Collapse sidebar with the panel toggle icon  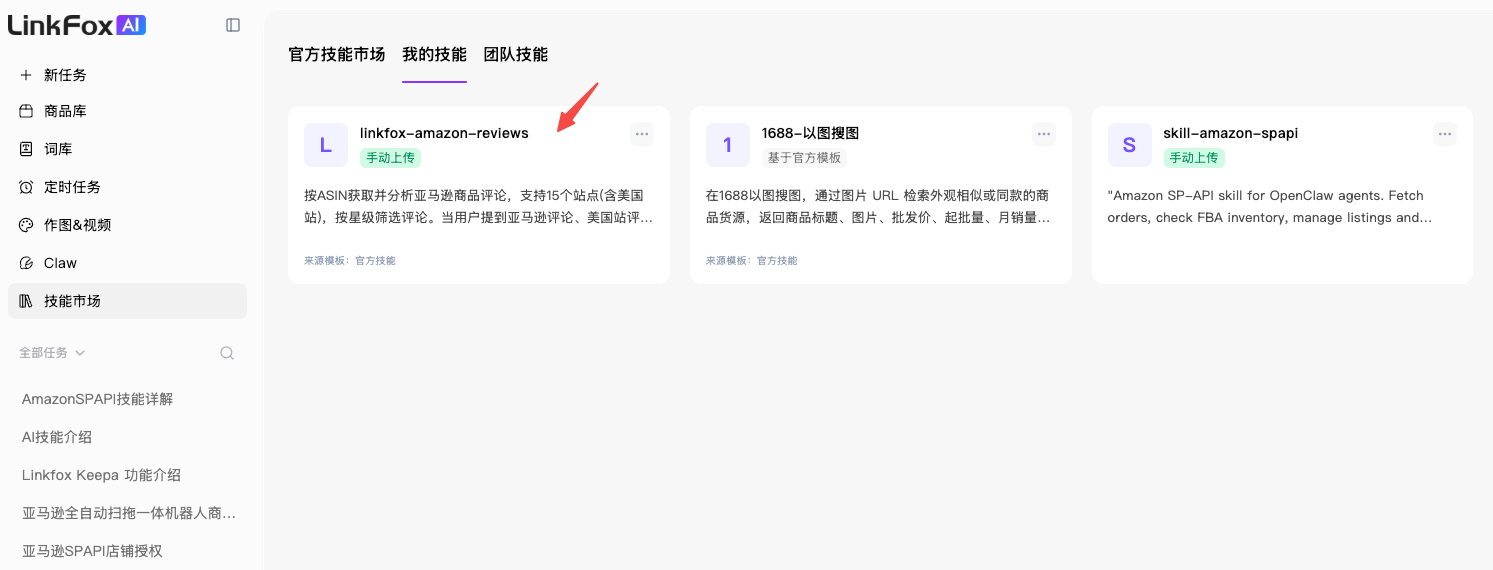tap(233, 25)
